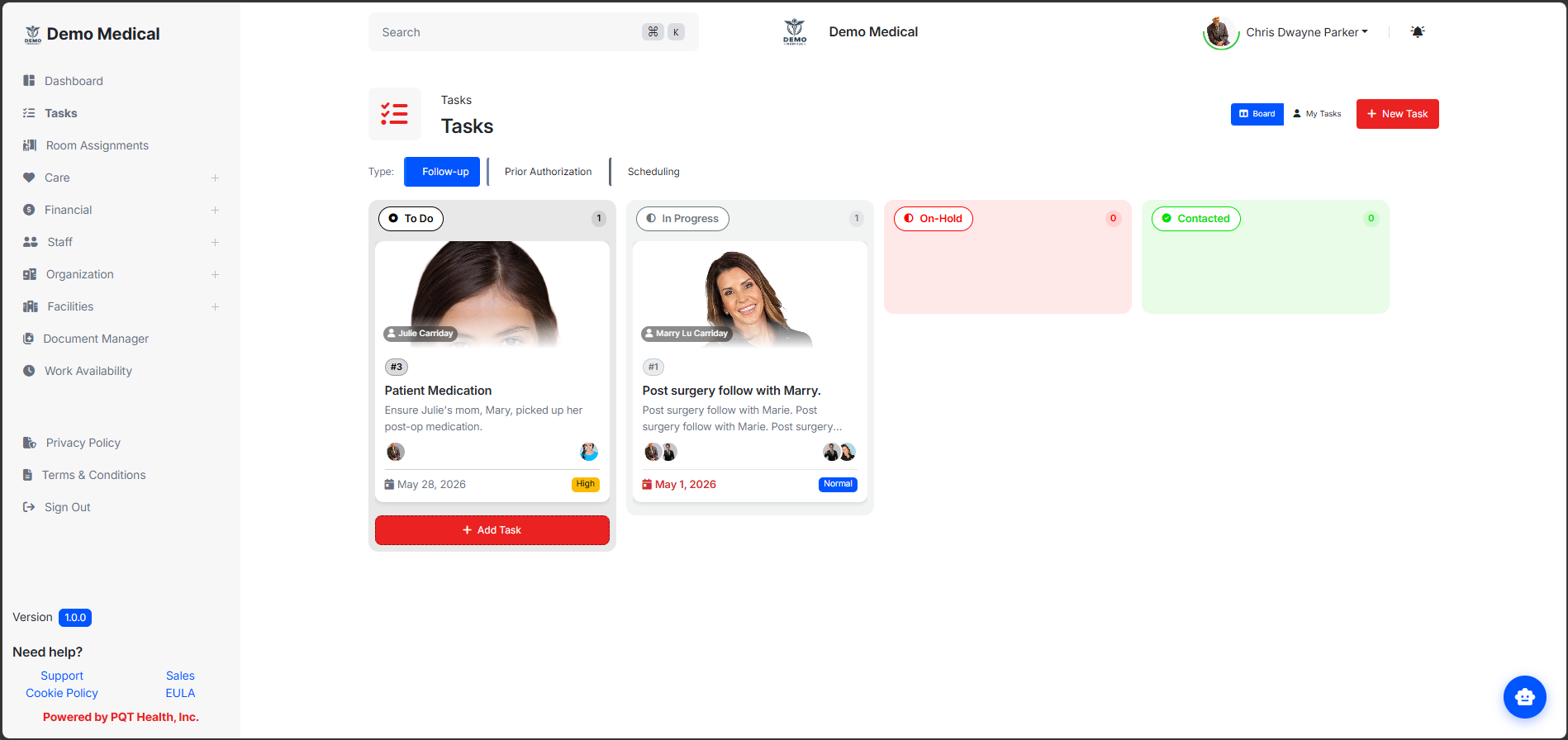Click calendar icon beside May 28, 2026
The image size is (1568, 740).
coord(389,485)
